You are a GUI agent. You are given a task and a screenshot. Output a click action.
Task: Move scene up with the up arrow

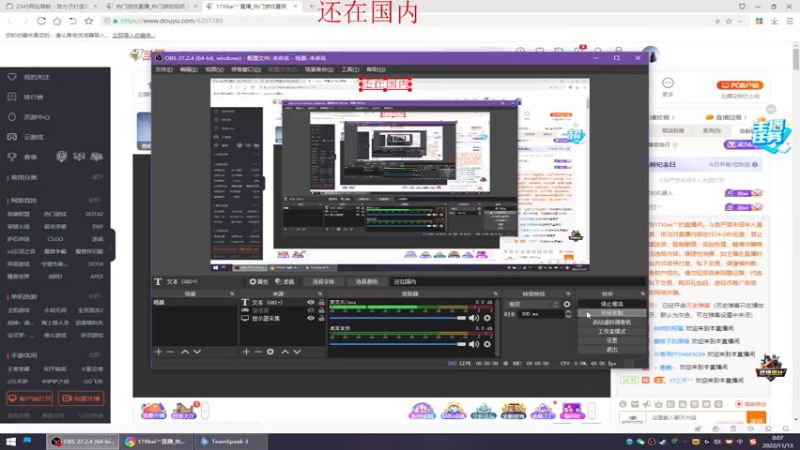(x=185, y=352)
